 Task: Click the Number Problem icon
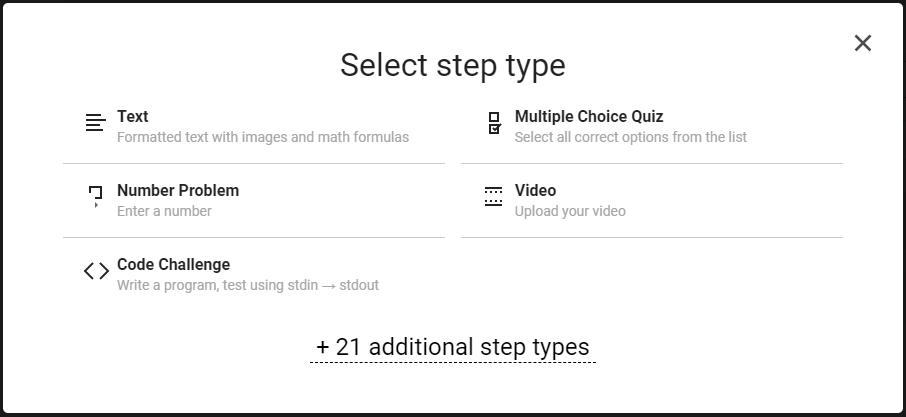click(95, 196)
